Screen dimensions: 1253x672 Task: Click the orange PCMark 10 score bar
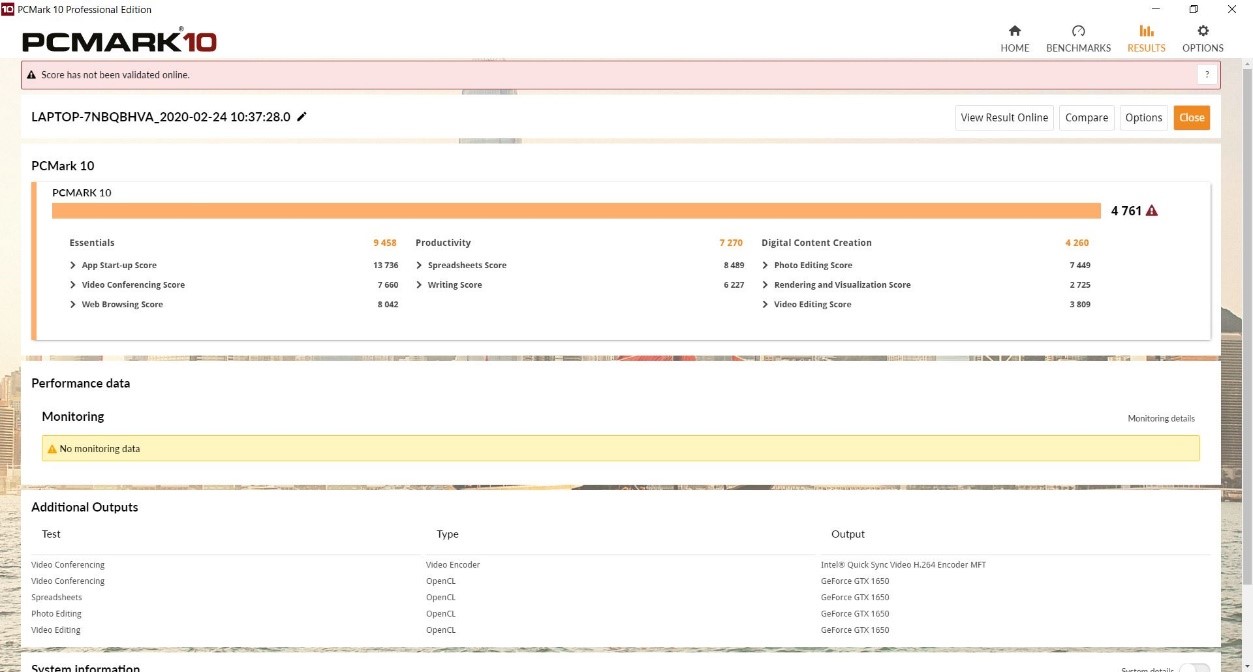pos(576,211)
